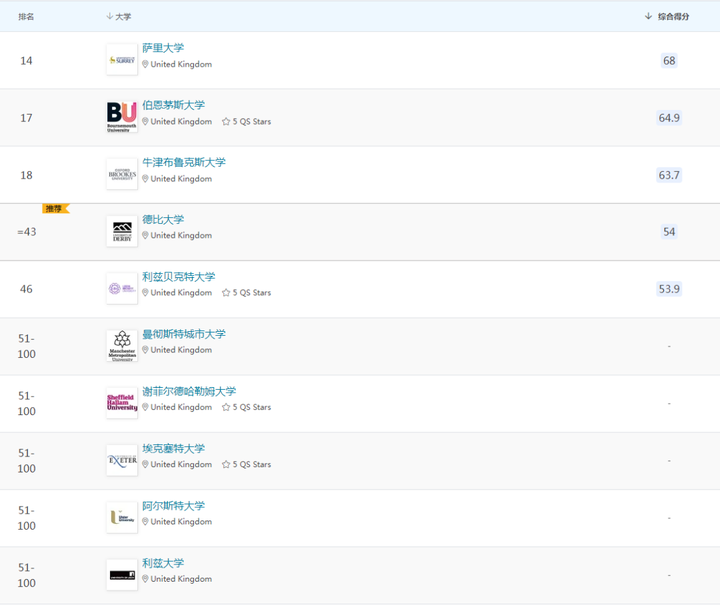The image size is (720, 609).
Task: Click the Exeter university logo
Action: coord(122,460)
